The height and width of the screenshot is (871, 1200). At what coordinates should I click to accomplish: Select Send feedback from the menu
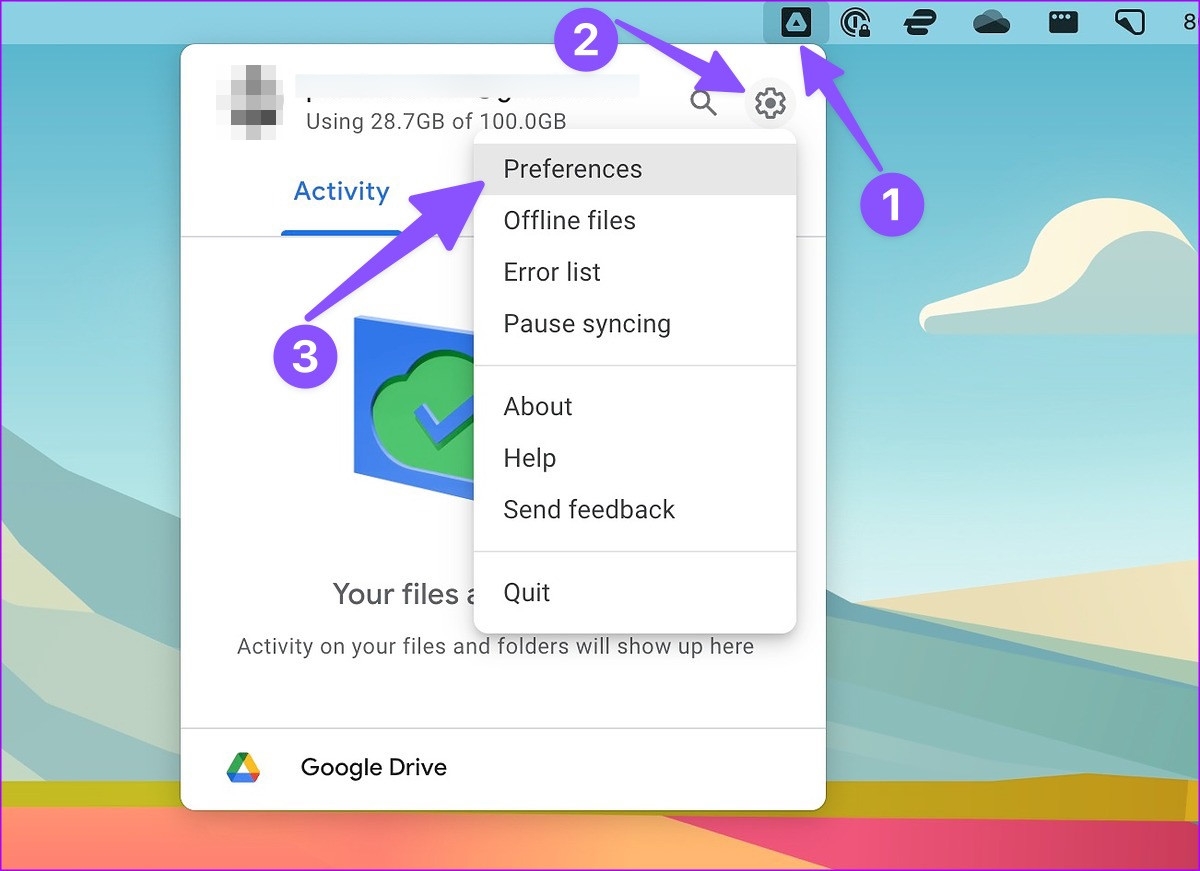coord(589,509)
